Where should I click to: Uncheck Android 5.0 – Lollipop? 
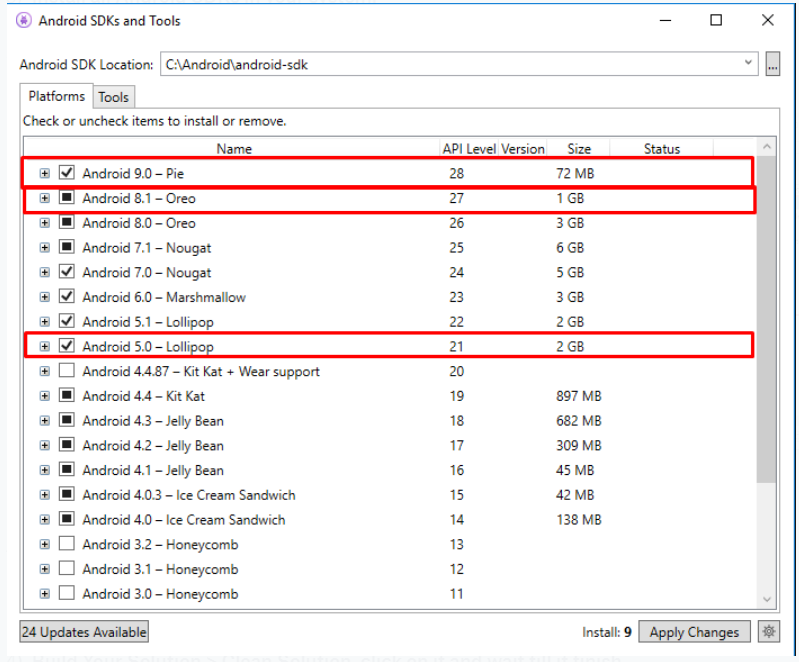[67, 346]
